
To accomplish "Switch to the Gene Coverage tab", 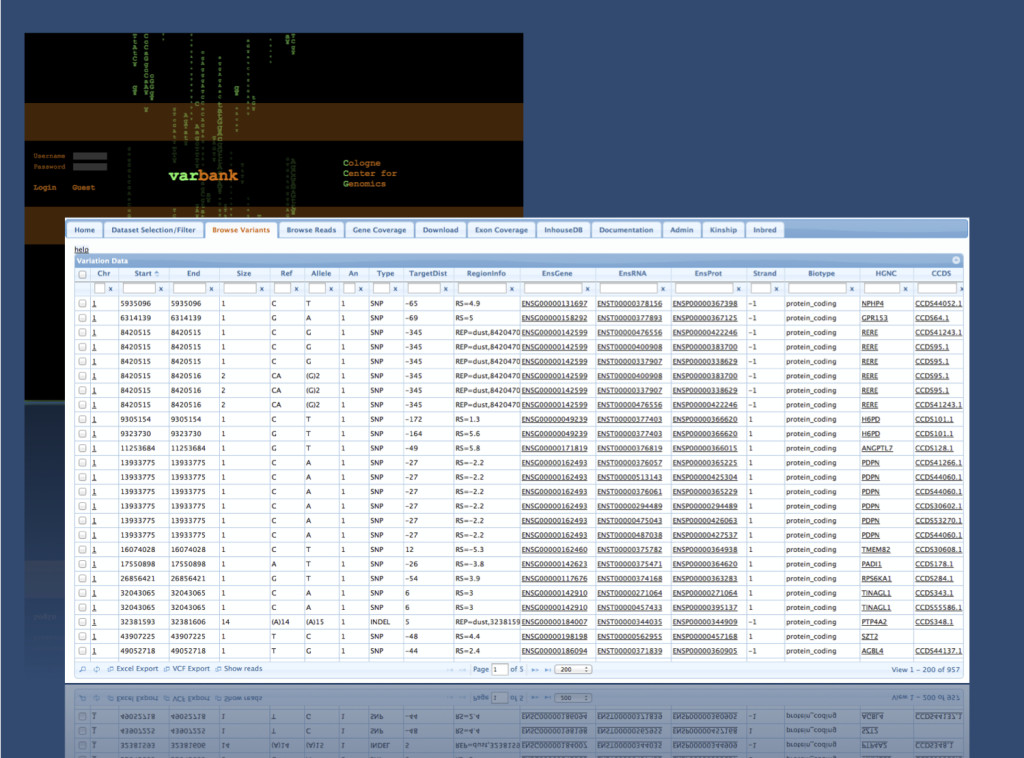I will (x=379, y=229).
